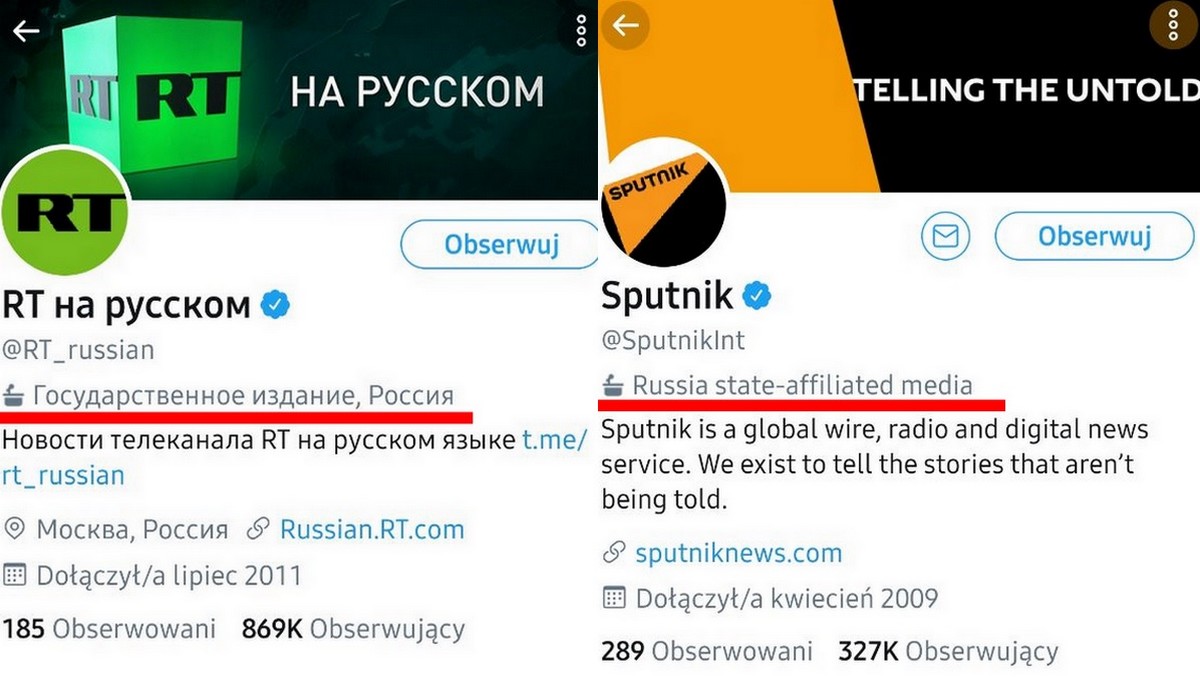The height and width of the screenshot is (688, 1200).
Task: Follow Sputnik via Obserwuj button
Action: point(1093,237)
